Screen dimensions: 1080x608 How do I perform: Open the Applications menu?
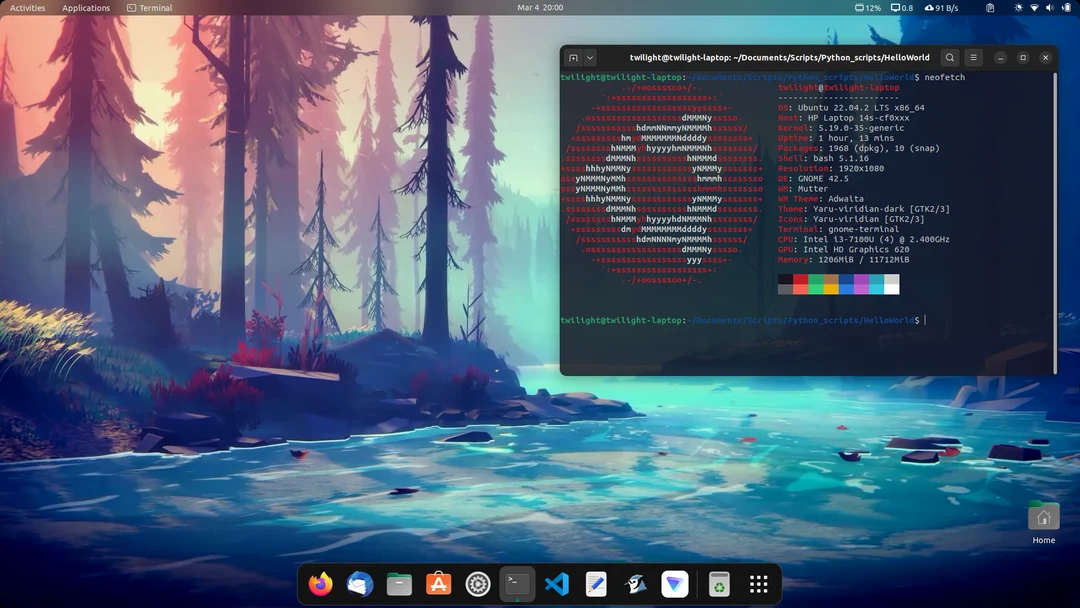[86, 8]
